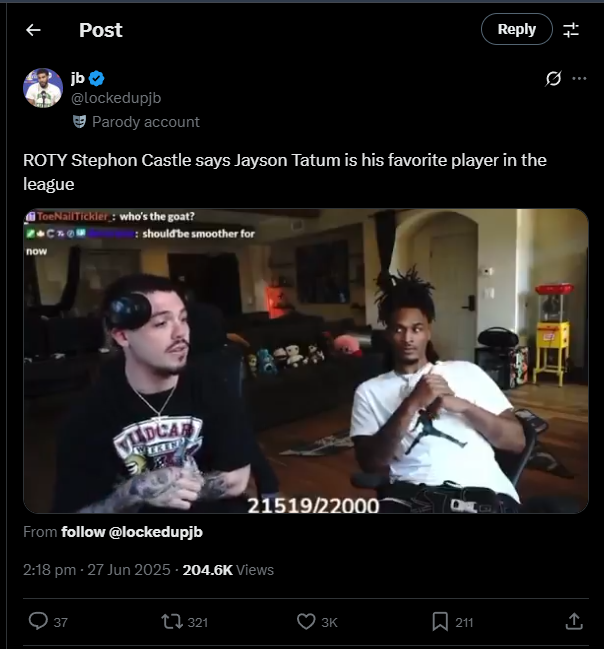Open the share post upload icon

pos(574,621)
